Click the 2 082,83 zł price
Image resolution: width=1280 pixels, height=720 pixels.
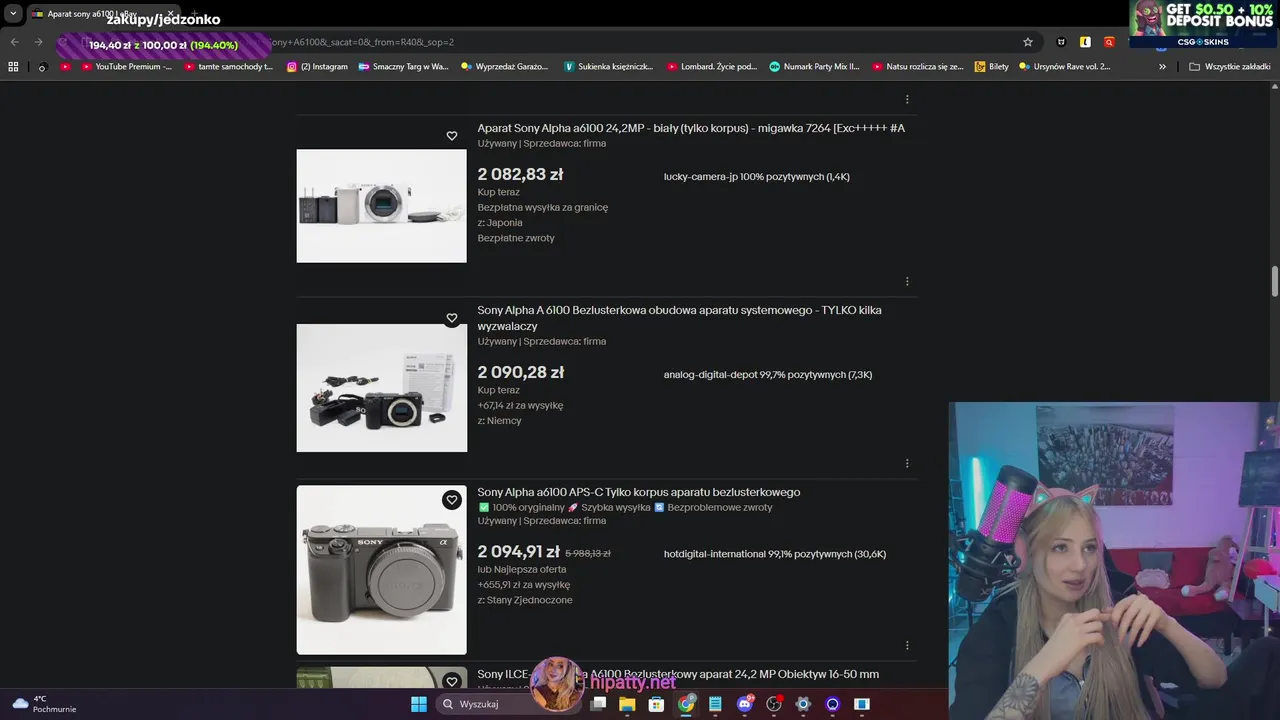point(520,174)
